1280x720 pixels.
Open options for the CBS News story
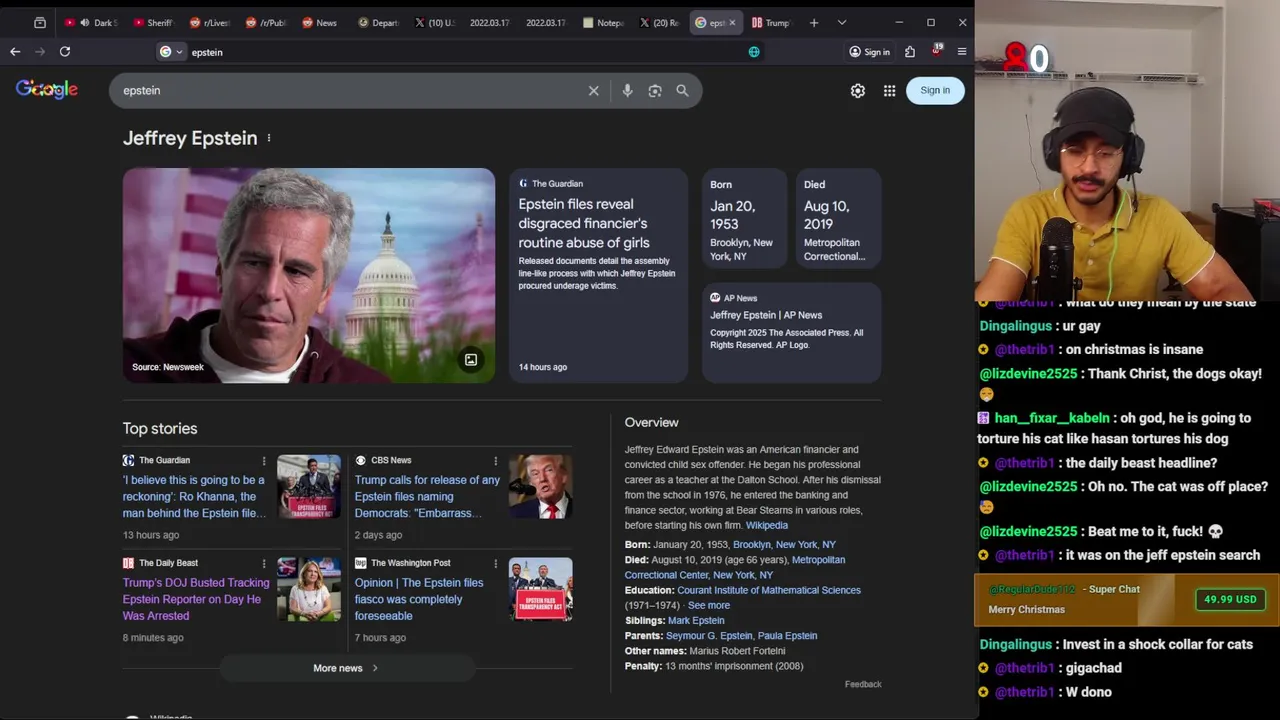pos(495,461)
